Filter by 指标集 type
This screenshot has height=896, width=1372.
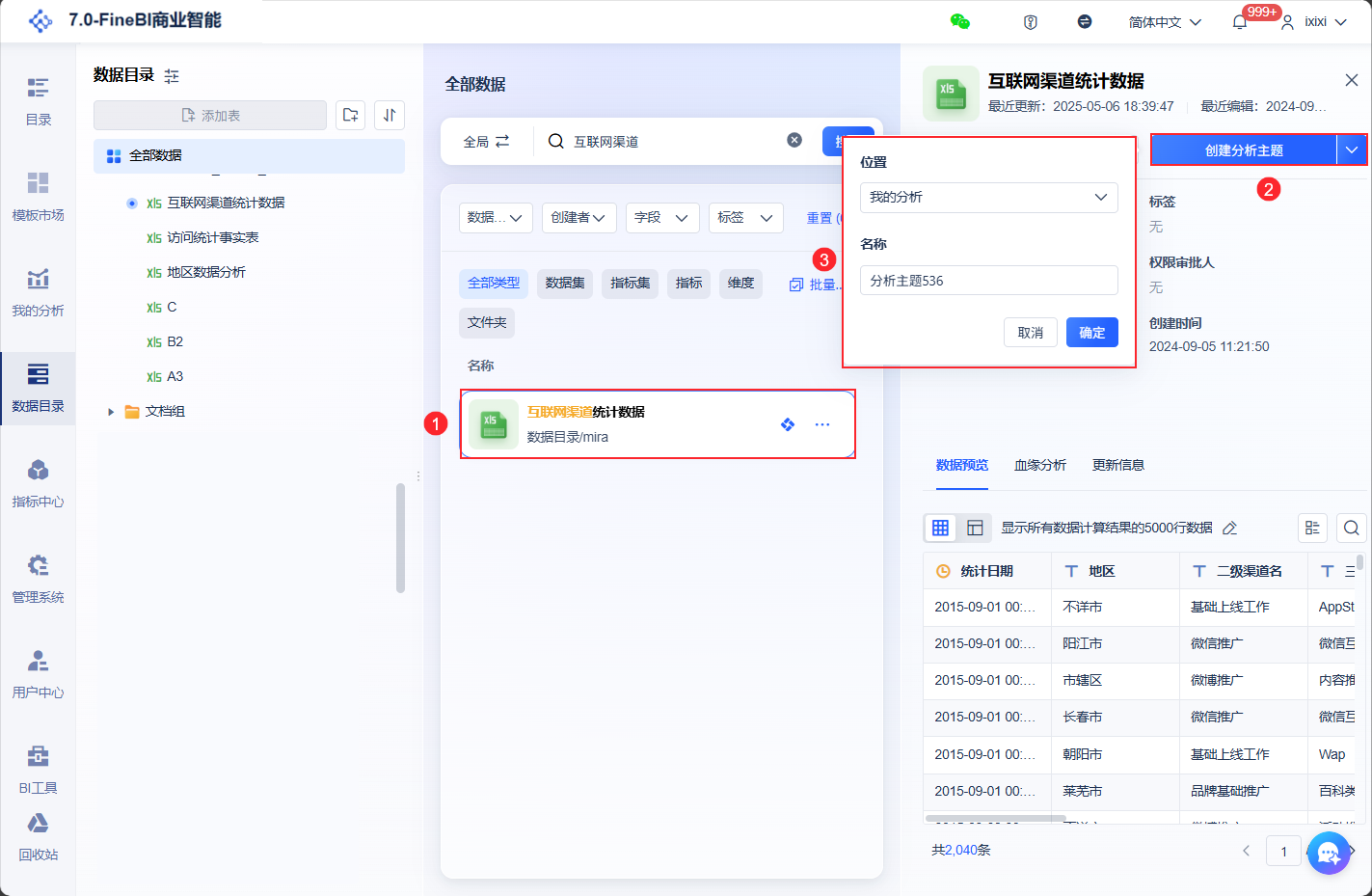(631, 283)
